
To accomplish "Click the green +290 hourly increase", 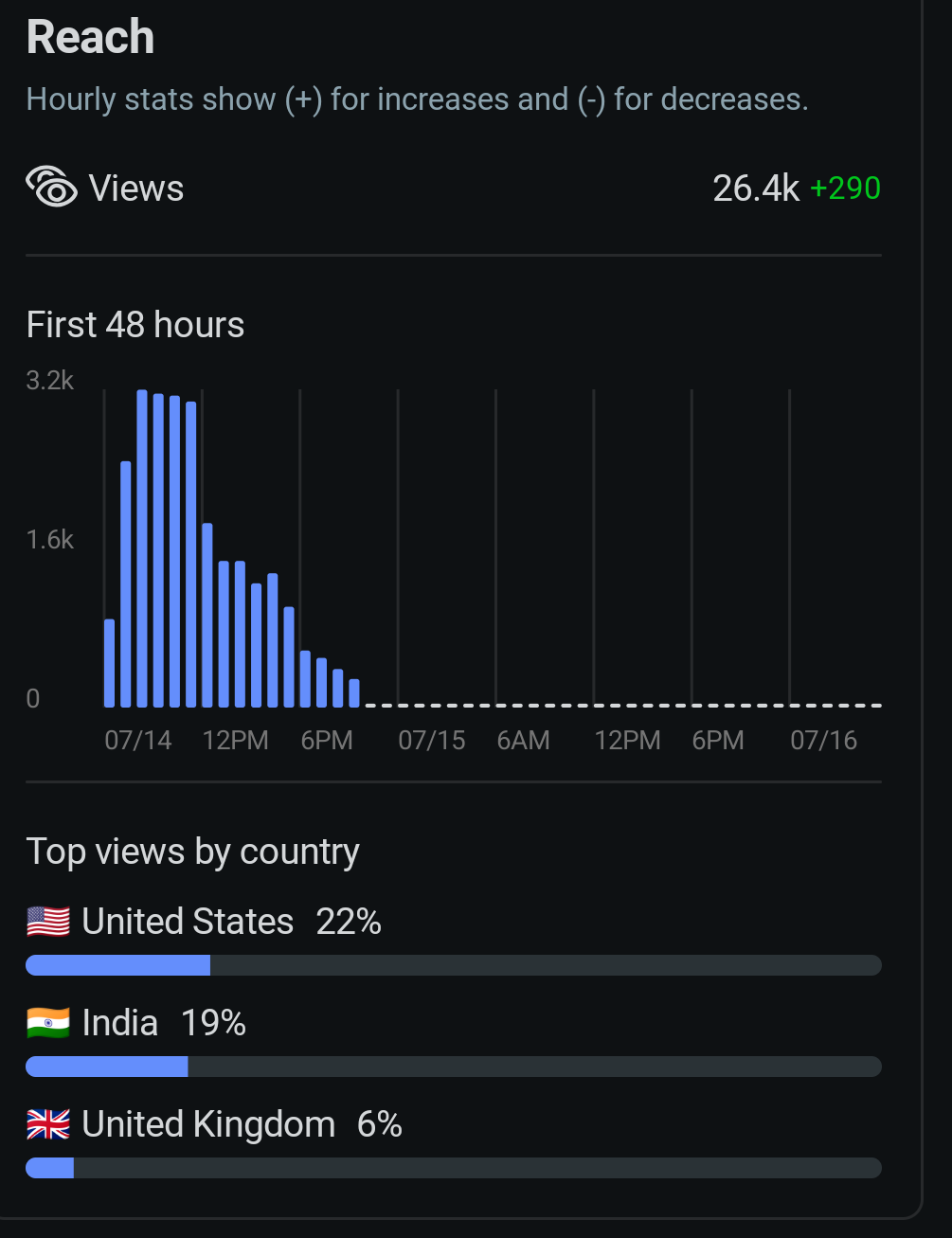I will pos(845,188).
